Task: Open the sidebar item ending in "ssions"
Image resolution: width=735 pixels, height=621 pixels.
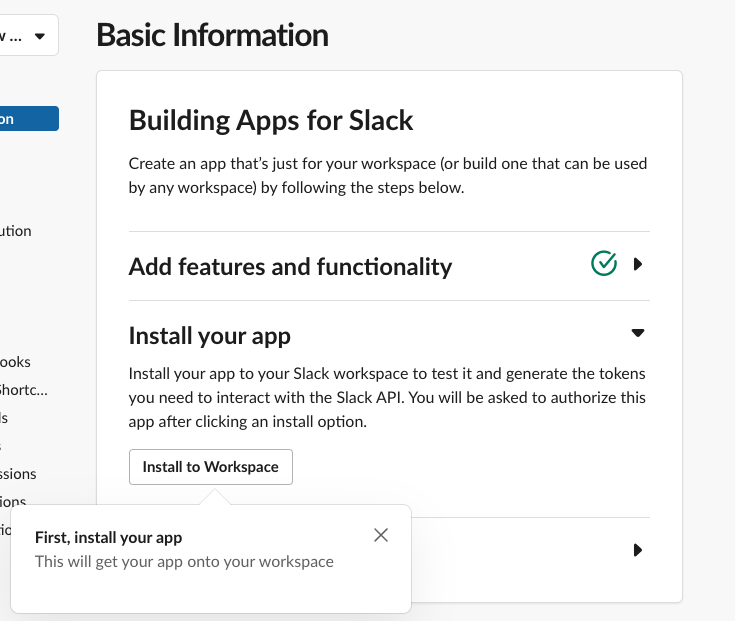Action: 18,474
